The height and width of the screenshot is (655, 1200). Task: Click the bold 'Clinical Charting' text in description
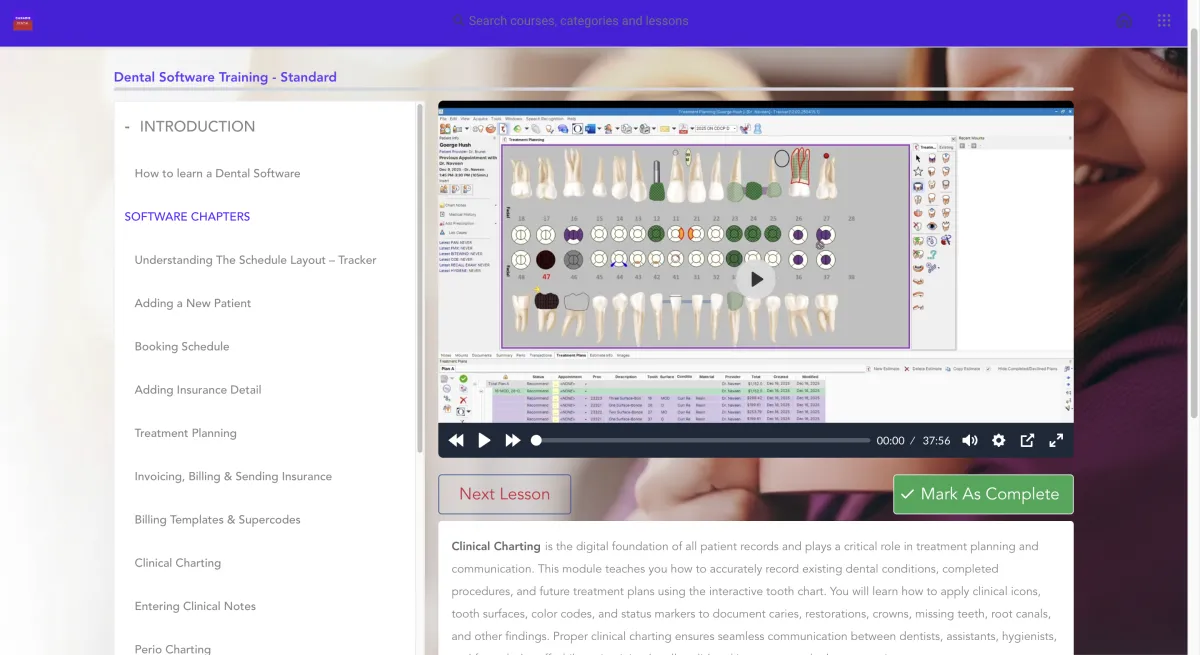click(x=496, y=546)
